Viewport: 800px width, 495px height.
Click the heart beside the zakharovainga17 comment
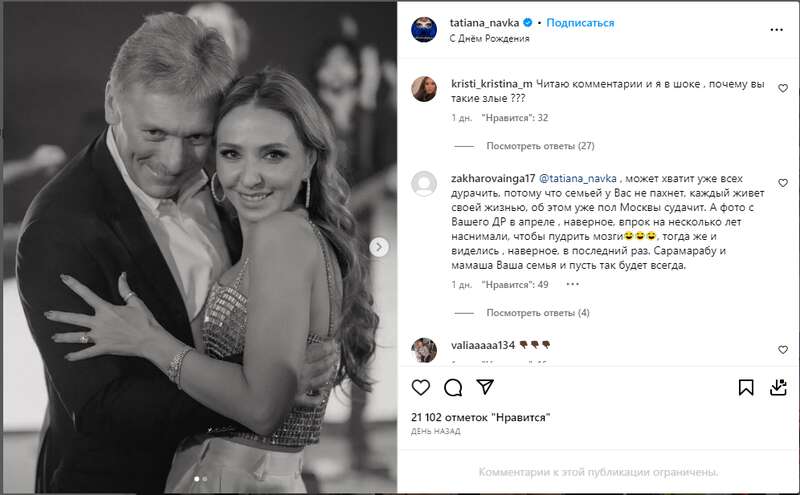click(782, 180)
